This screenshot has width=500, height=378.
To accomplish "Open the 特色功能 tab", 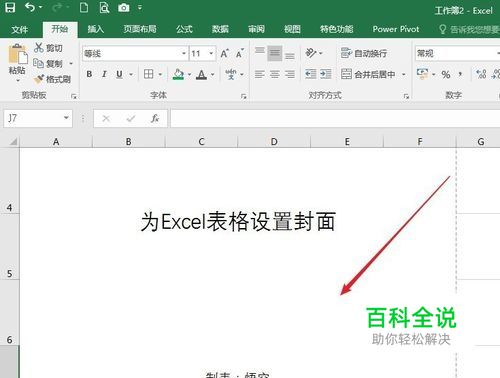I will click(x=336, y=29).
